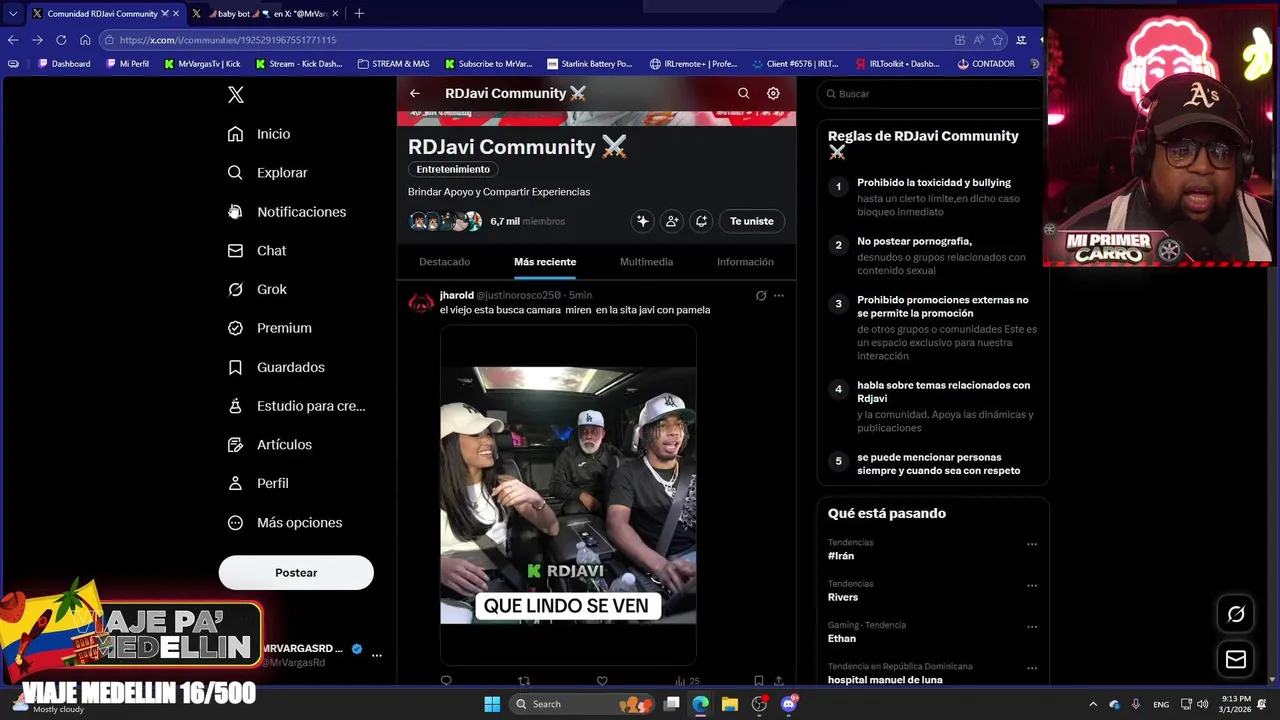Open a new browser tab
The height and width of the screenshot is (720, 1280).
tap(359, 14)
